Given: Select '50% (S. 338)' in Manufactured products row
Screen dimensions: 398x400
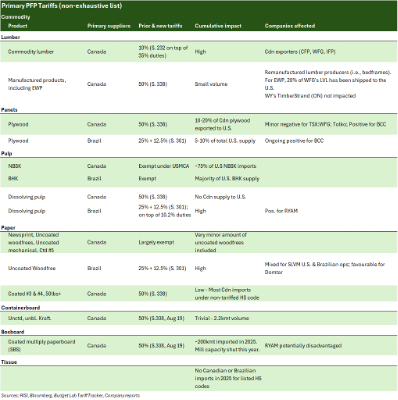Looking at the screenshot, I should (x=153, y=84).
